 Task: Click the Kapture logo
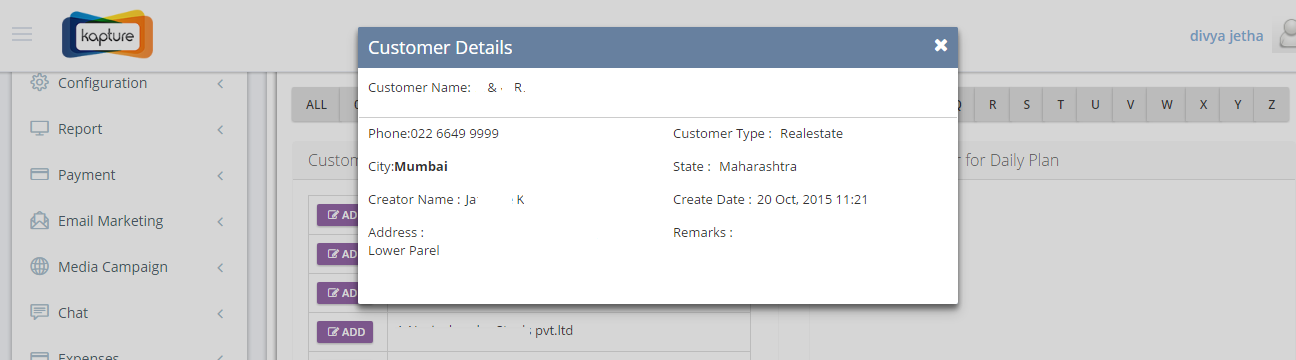(107, 35)
